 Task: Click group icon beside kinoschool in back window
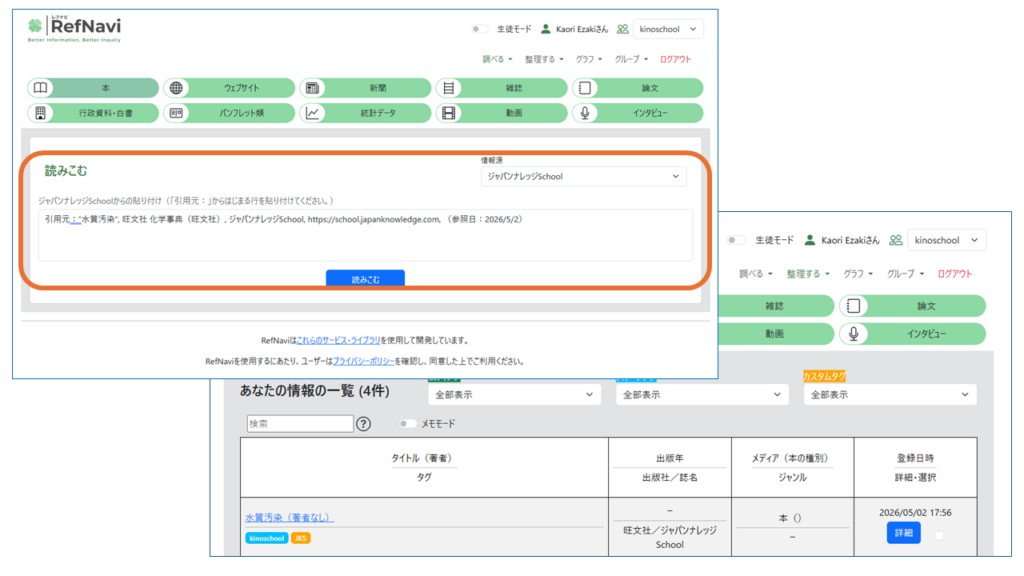pos(896,240)
